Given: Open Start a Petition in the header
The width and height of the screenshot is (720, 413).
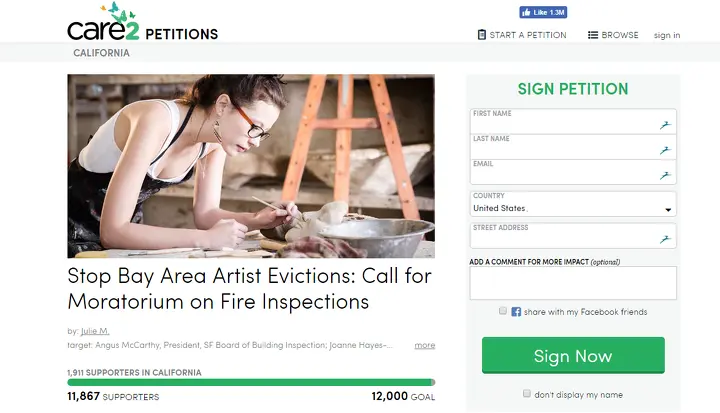Looking at the screenshot, I should pyautogui.click(x=528, y=35).
